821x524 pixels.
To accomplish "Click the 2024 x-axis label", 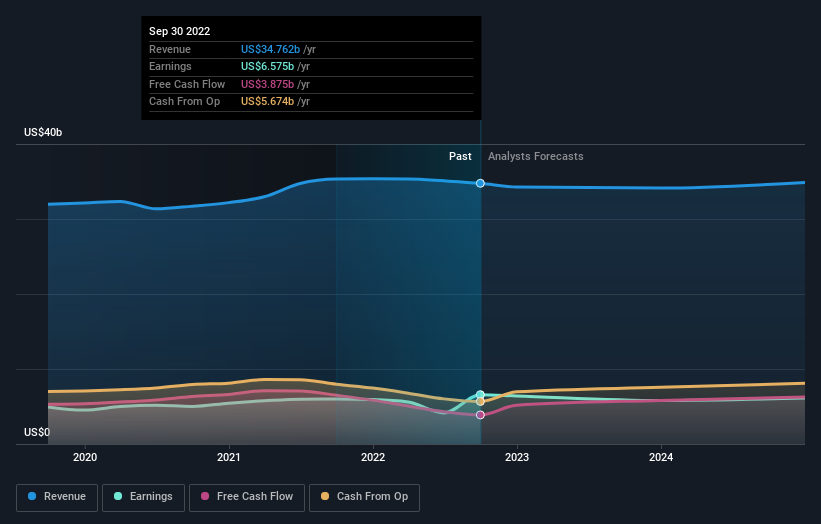I will 661,458.
